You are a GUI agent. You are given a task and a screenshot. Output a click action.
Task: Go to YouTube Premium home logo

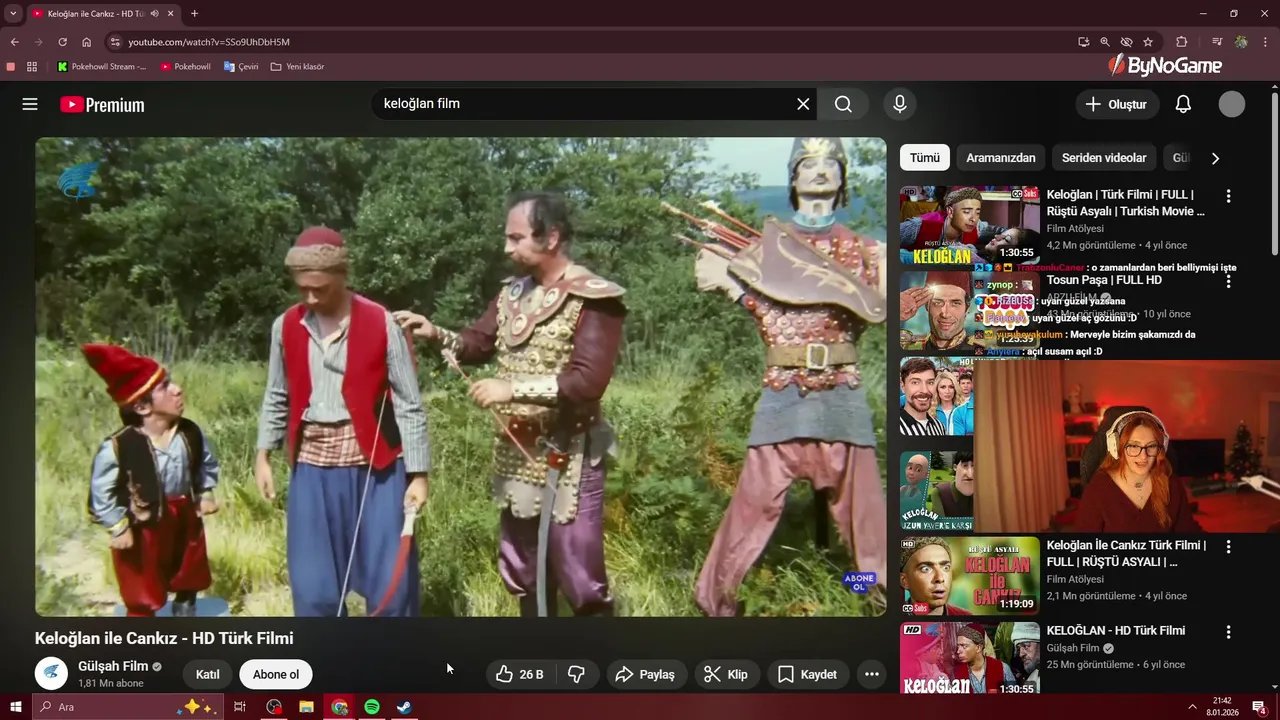[x=102, y=105]
